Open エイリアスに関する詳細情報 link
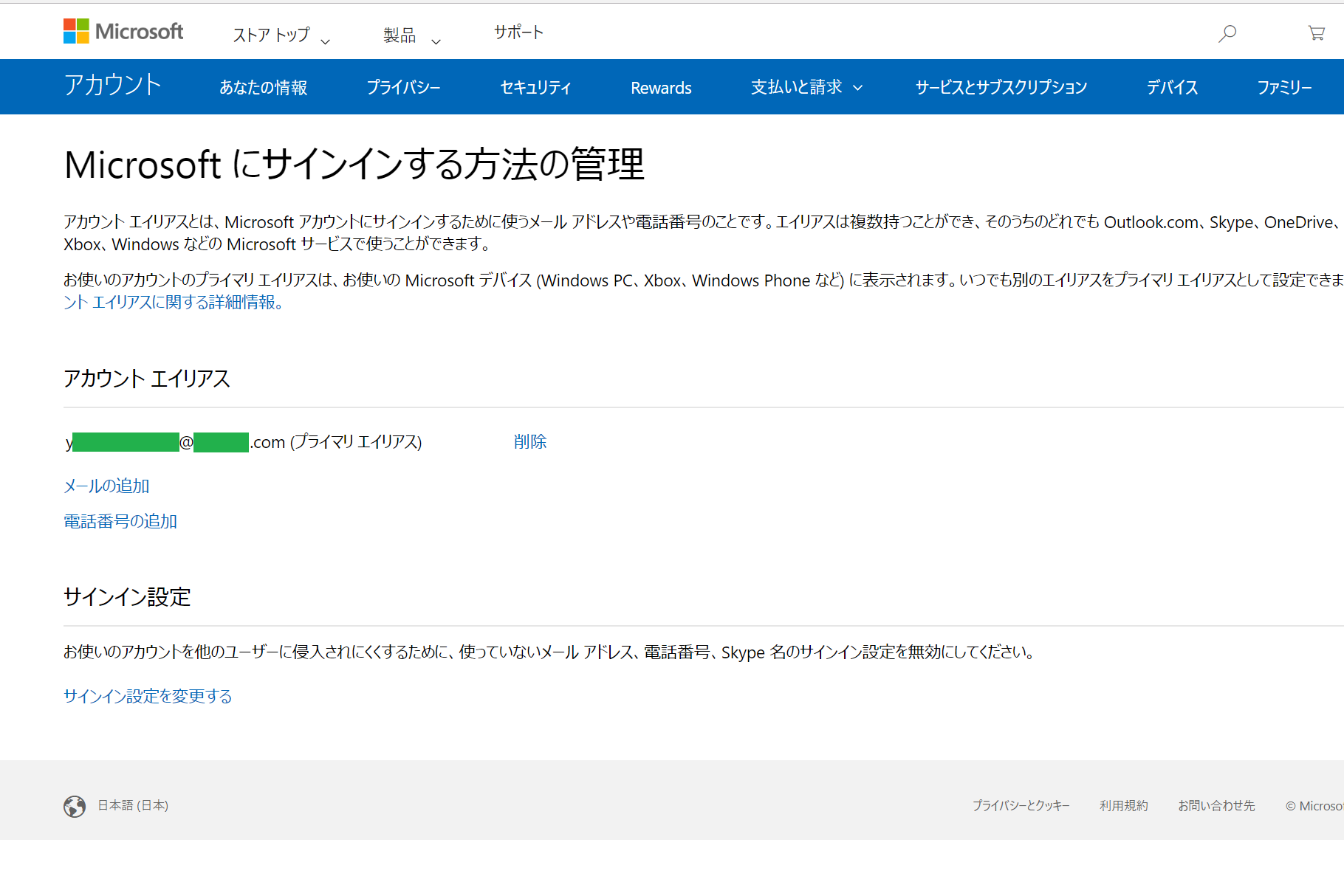 click(x=174, y=302)
